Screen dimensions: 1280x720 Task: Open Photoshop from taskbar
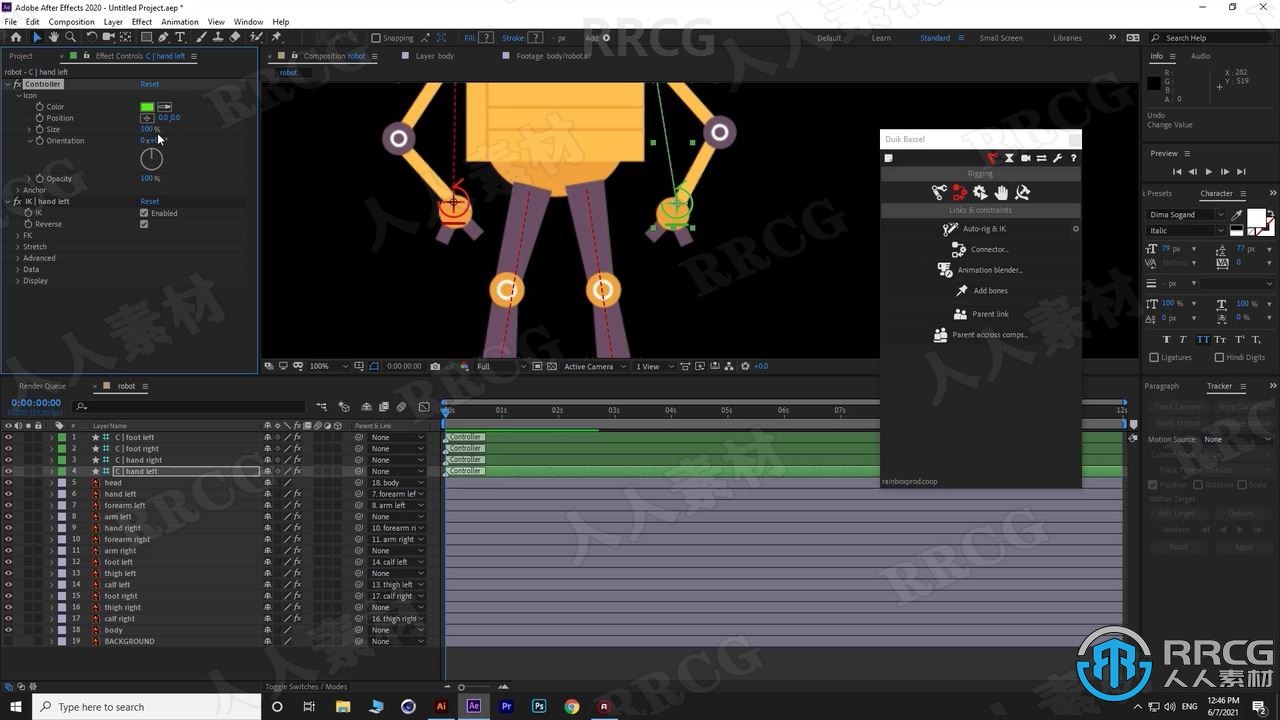539,706
